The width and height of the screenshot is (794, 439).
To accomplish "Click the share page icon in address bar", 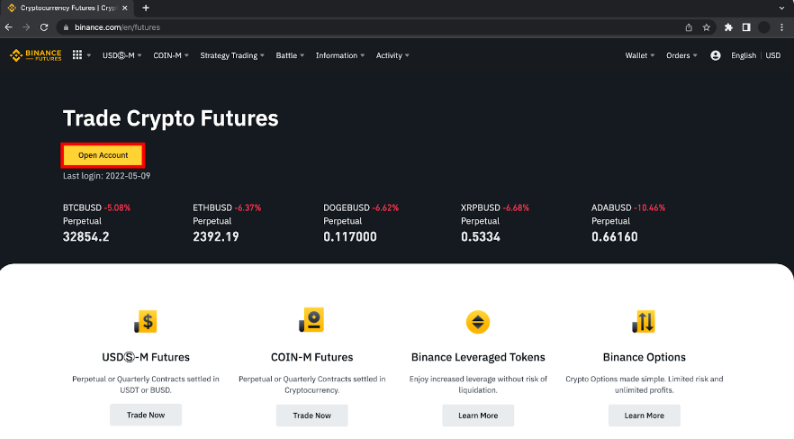I will click(689, 27).
